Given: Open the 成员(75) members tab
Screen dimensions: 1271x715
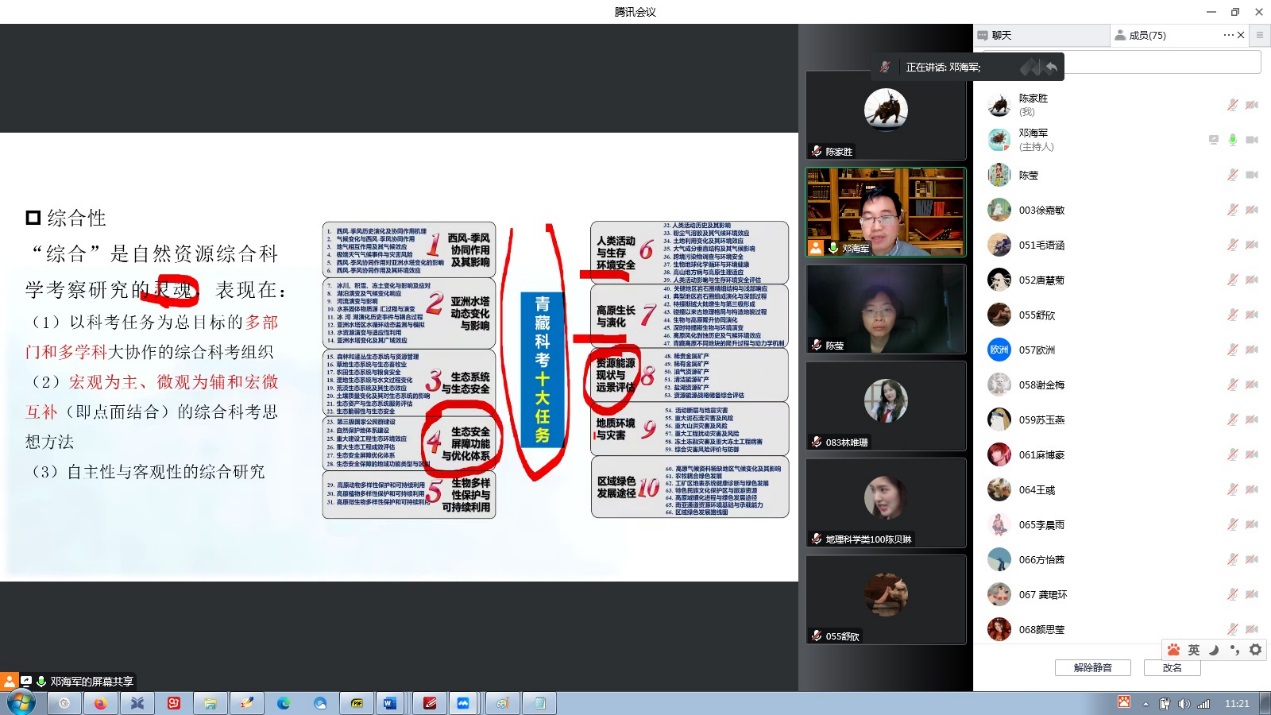Looking at the screenshot, I should click(1140, 35).
